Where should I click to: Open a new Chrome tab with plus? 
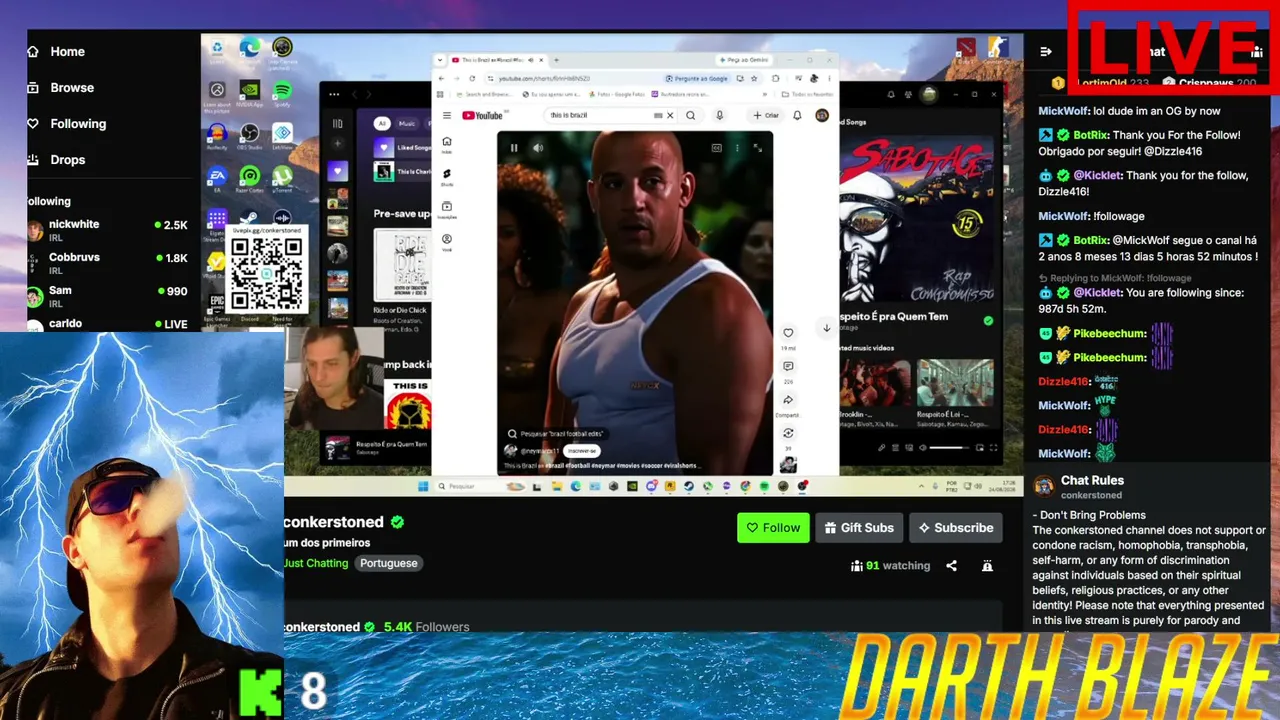pos(556,60)
